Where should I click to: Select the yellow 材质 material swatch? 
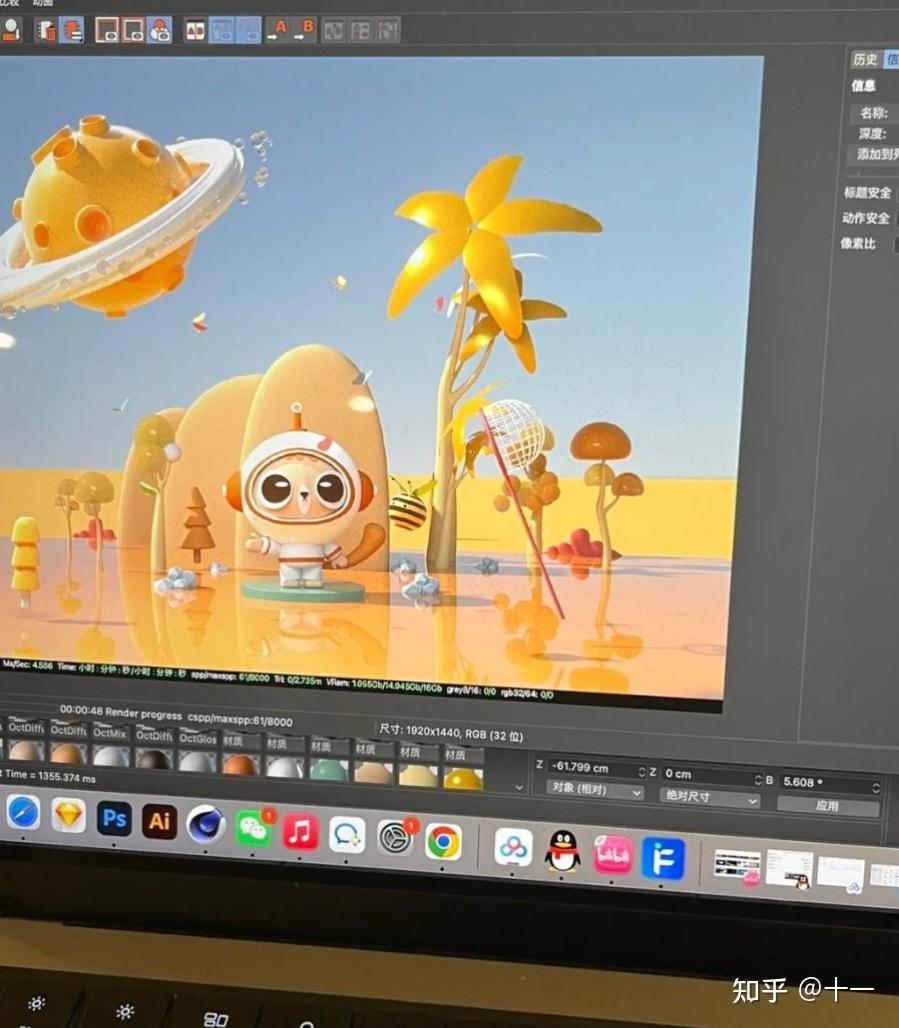(x=462, y=778)
